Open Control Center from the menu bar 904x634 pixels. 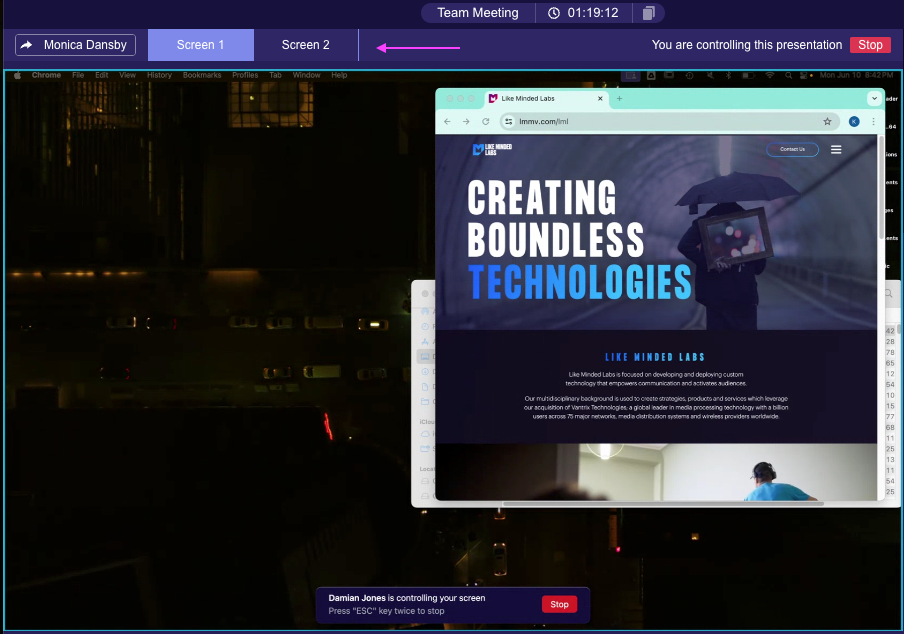805,76
